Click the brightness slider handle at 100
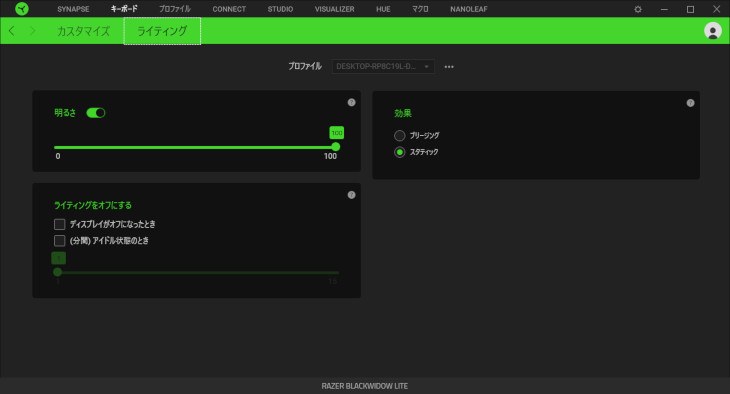Image resolution: width=730 pixels, height=394 pixels. click(336, 147)
